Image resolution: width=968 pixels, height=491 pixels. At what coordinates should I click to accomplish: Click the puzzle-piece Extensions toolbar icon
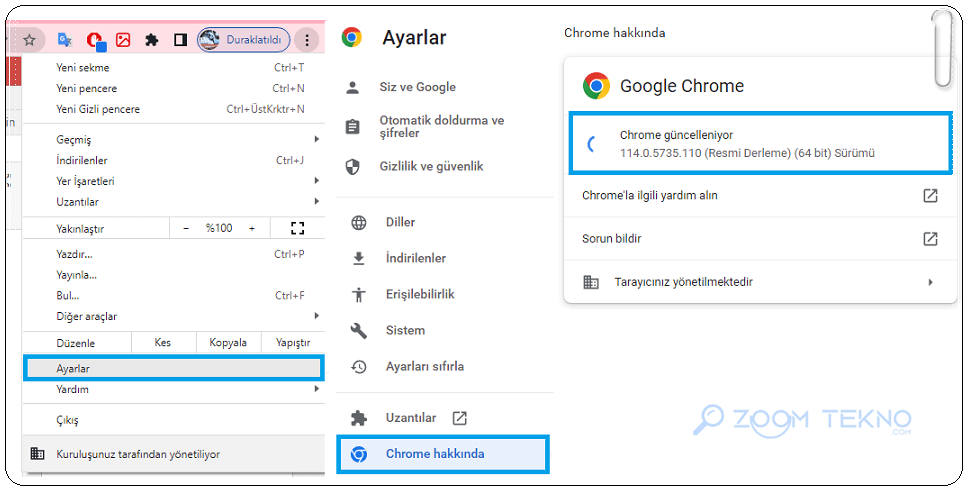[152, 40]
